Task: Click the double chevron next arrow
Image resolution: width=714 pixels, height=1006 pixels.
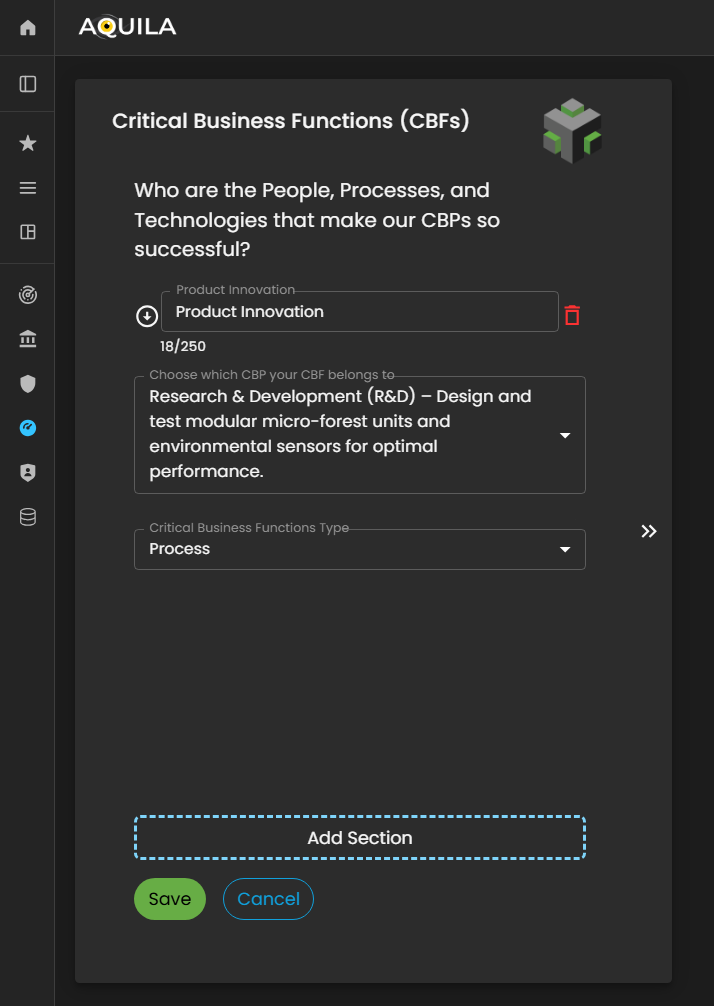Action: click(x=649, y=531)
